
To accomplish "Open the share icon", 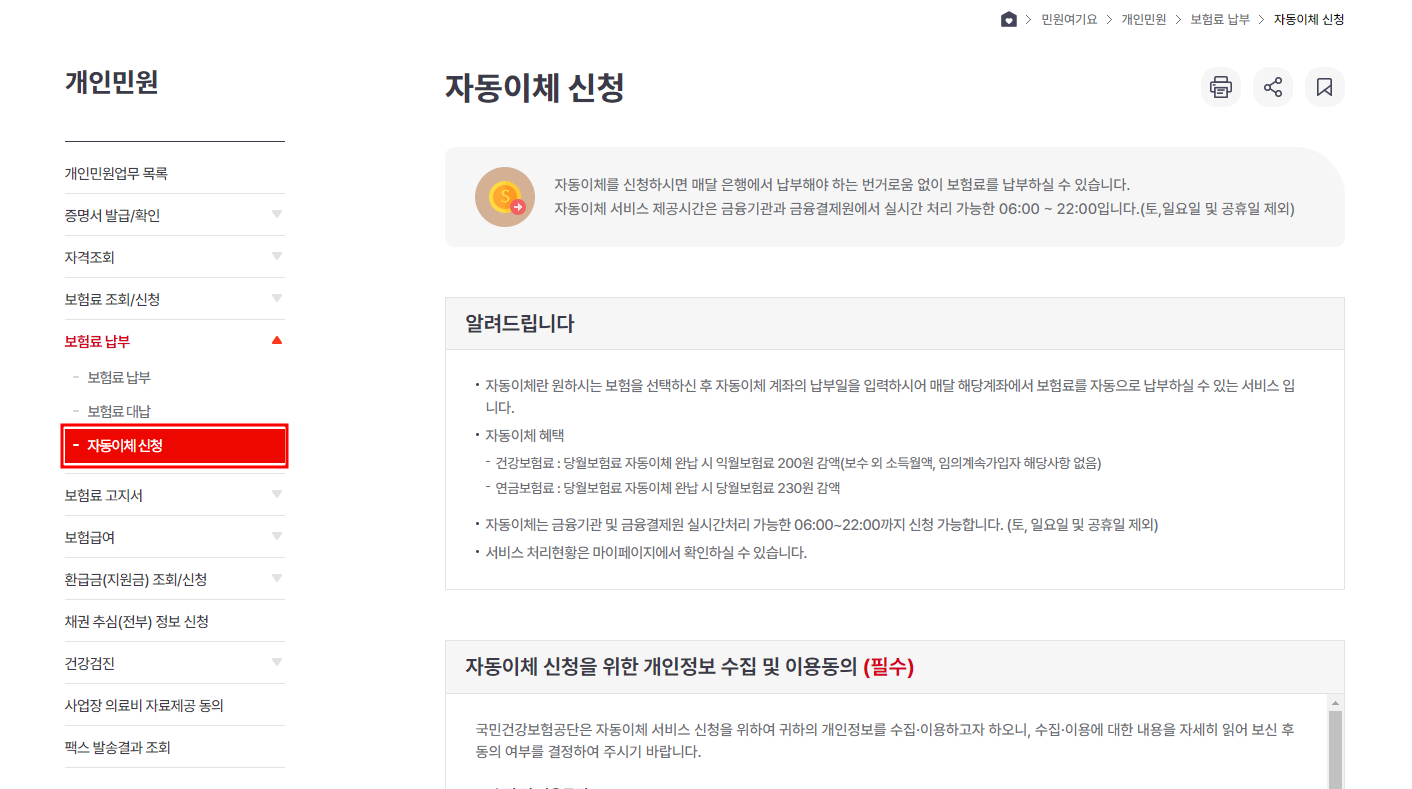I will click(1272, 87).
